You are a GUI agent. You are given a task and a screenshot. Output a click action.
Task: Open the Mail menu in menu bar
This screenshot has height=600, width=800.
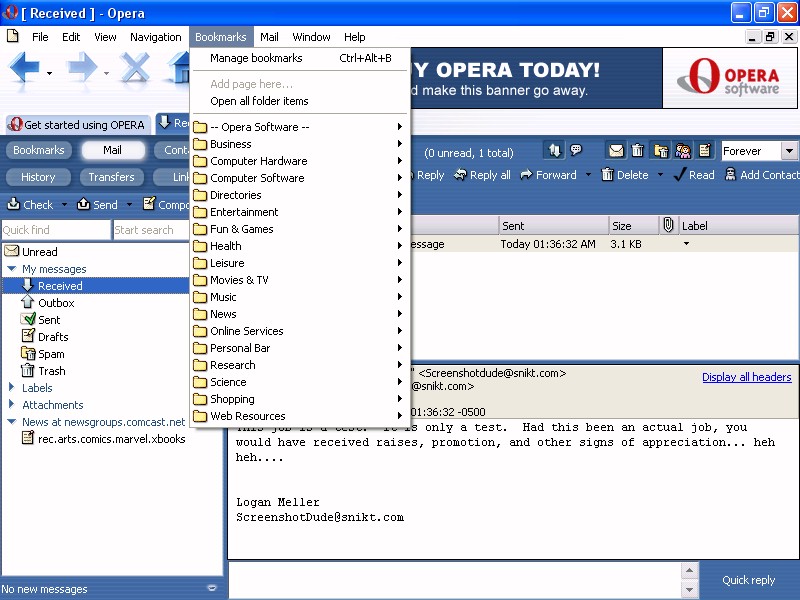click(269, 37)
